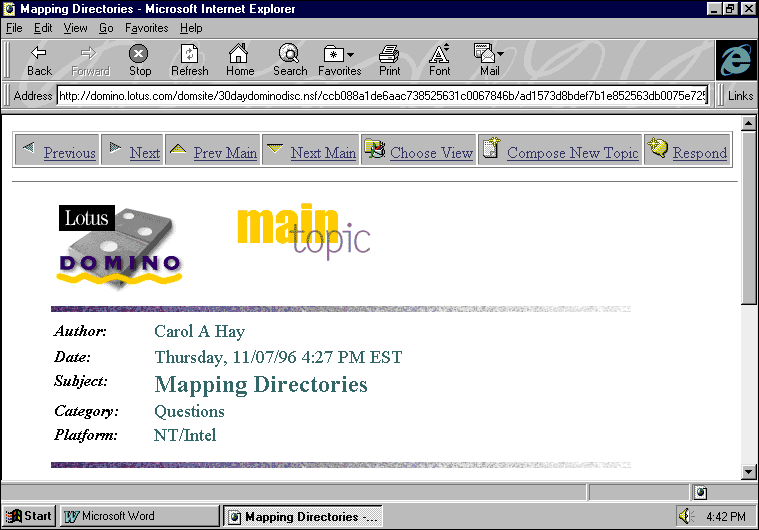Follow the Compose New Topic link
The height and width of the screenshot is (530, 759).
coord(572,153)
